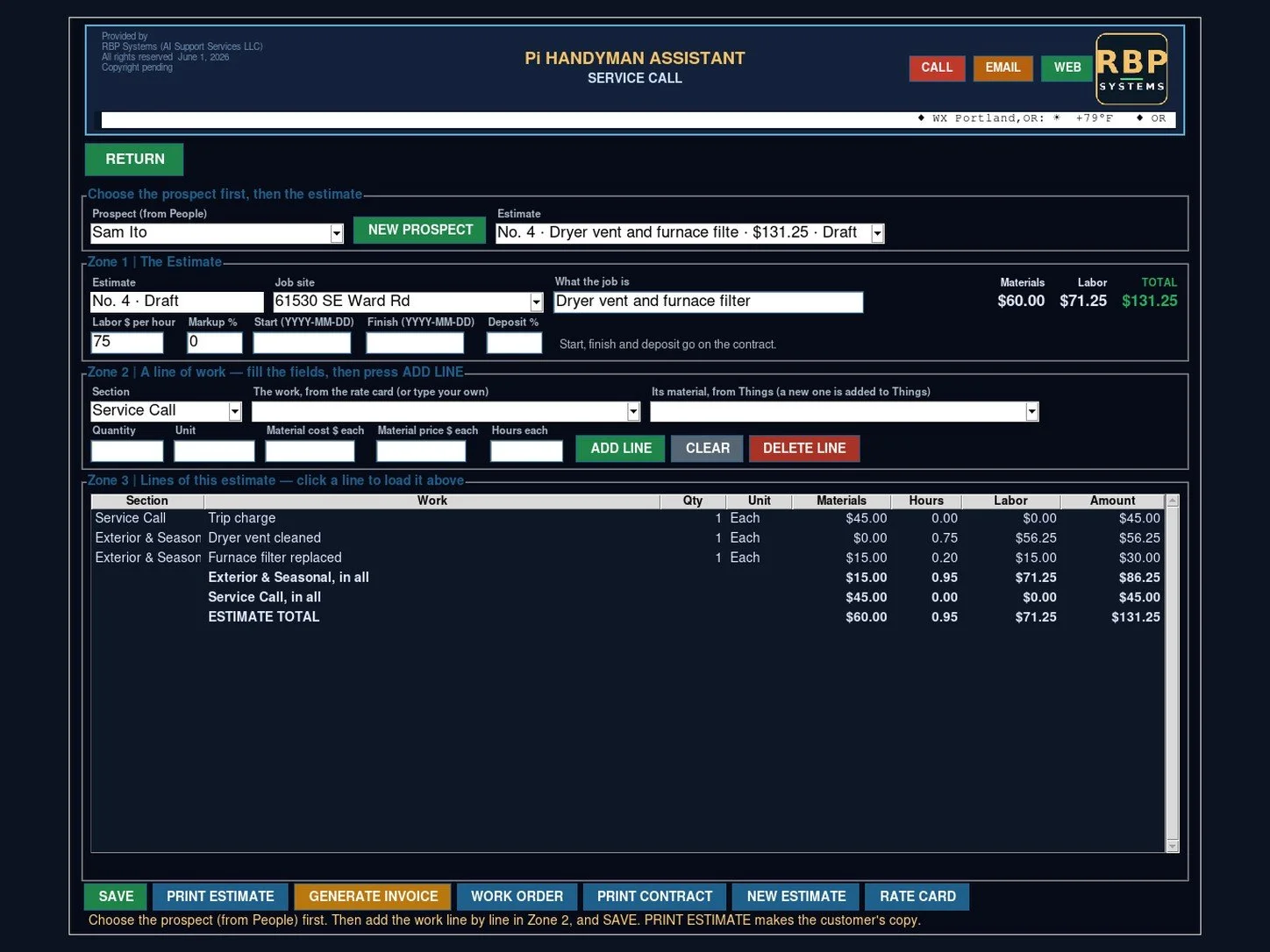Select the Trip charge line
This screenshot has width=1270, height=952.
coord(628,518)
